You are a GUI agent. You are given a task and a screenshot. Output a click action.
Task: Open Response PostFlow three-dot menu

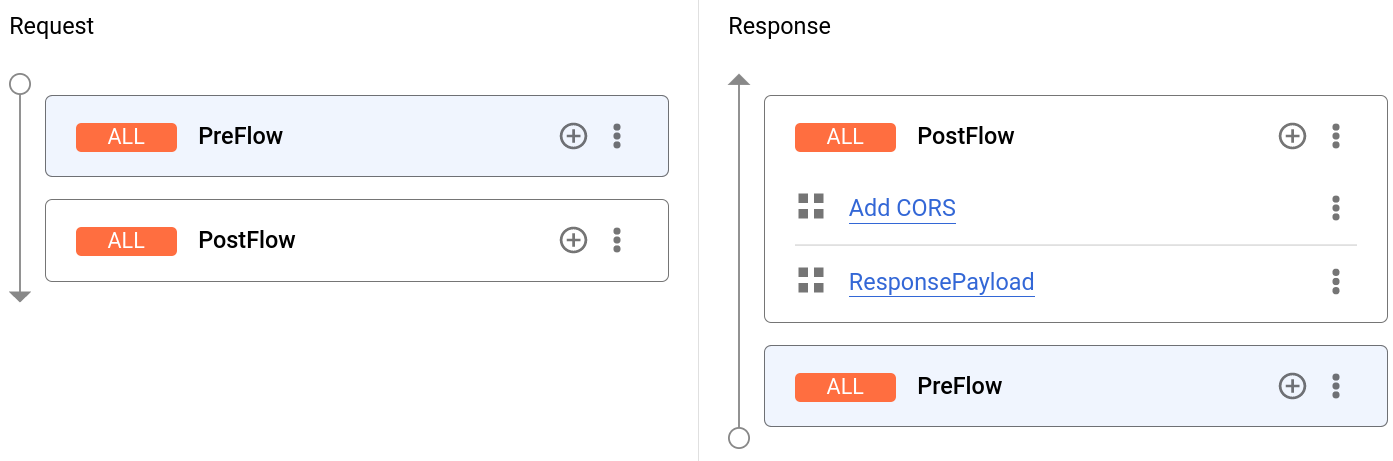[1336, 136]
